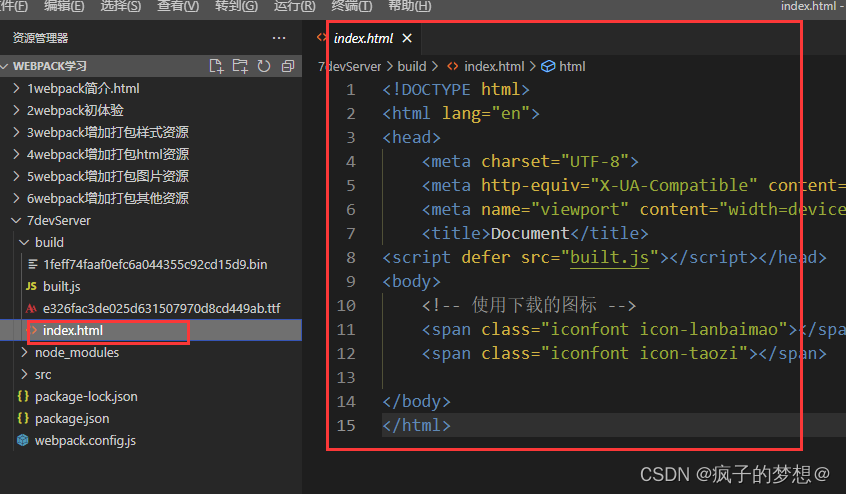Click the New Folder icon in explorer header
The image size is (846, 494).
[240, 66]
